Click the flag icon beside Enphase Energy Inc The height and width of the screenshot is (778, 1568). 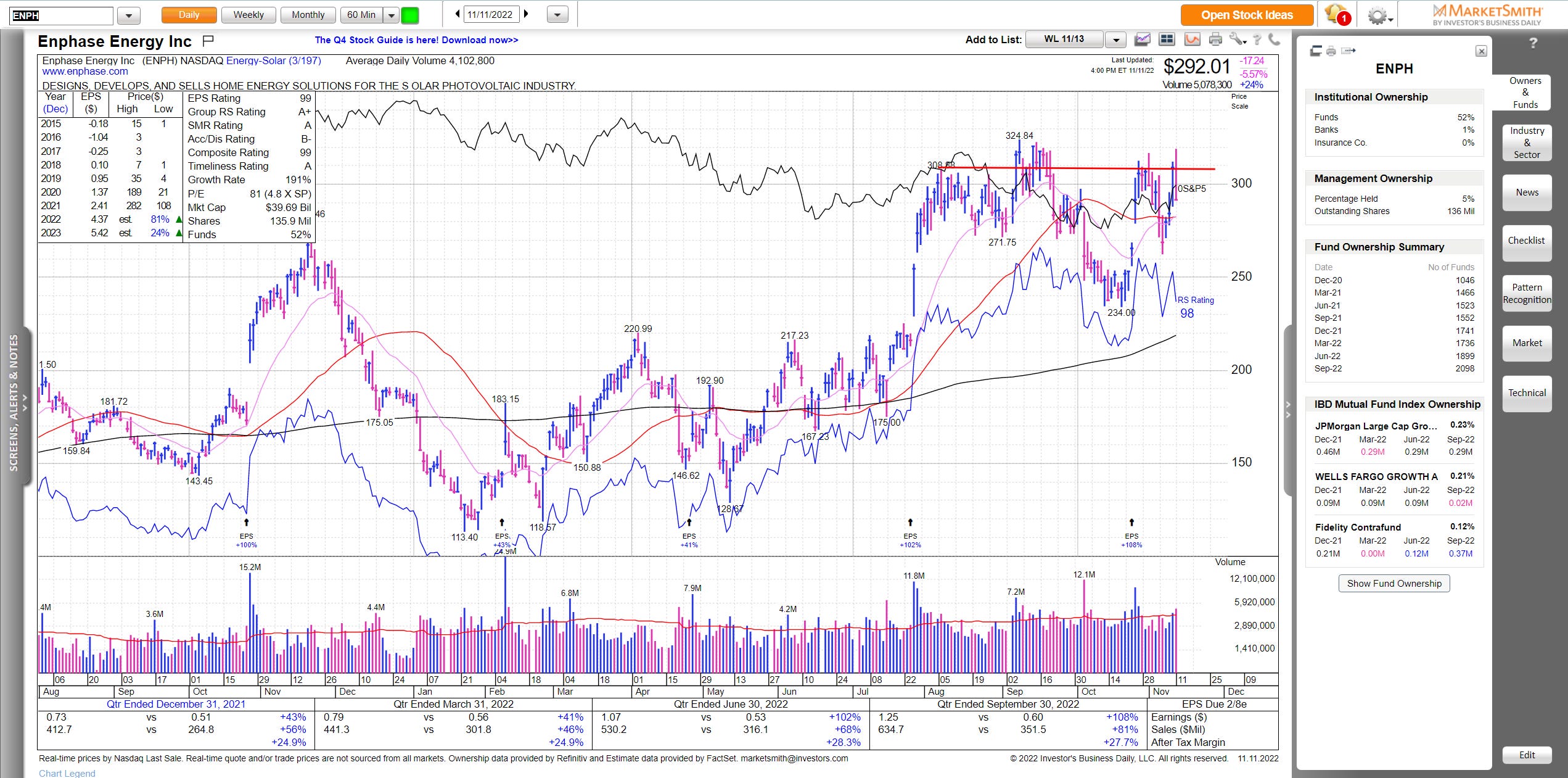(208, 41)
